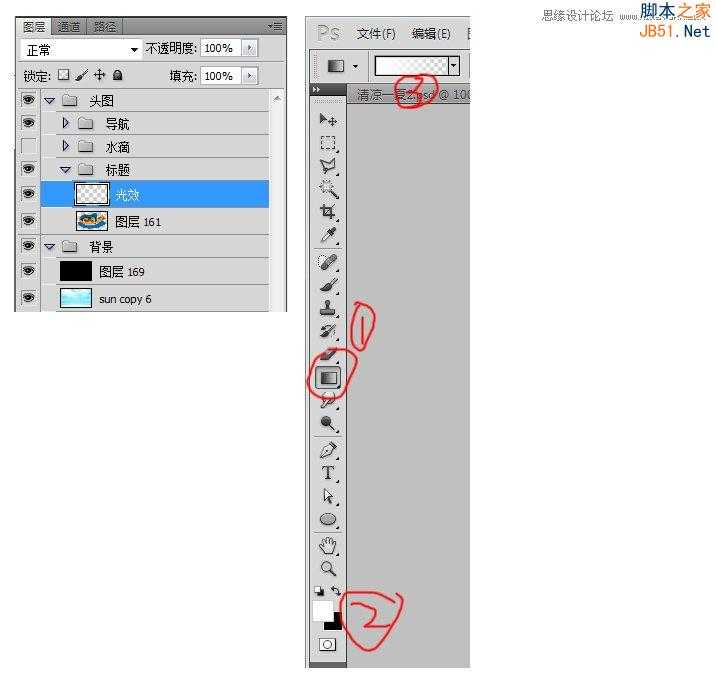Show the hidden 水滴 group
716x679 pixels.
tap(28, 146)
